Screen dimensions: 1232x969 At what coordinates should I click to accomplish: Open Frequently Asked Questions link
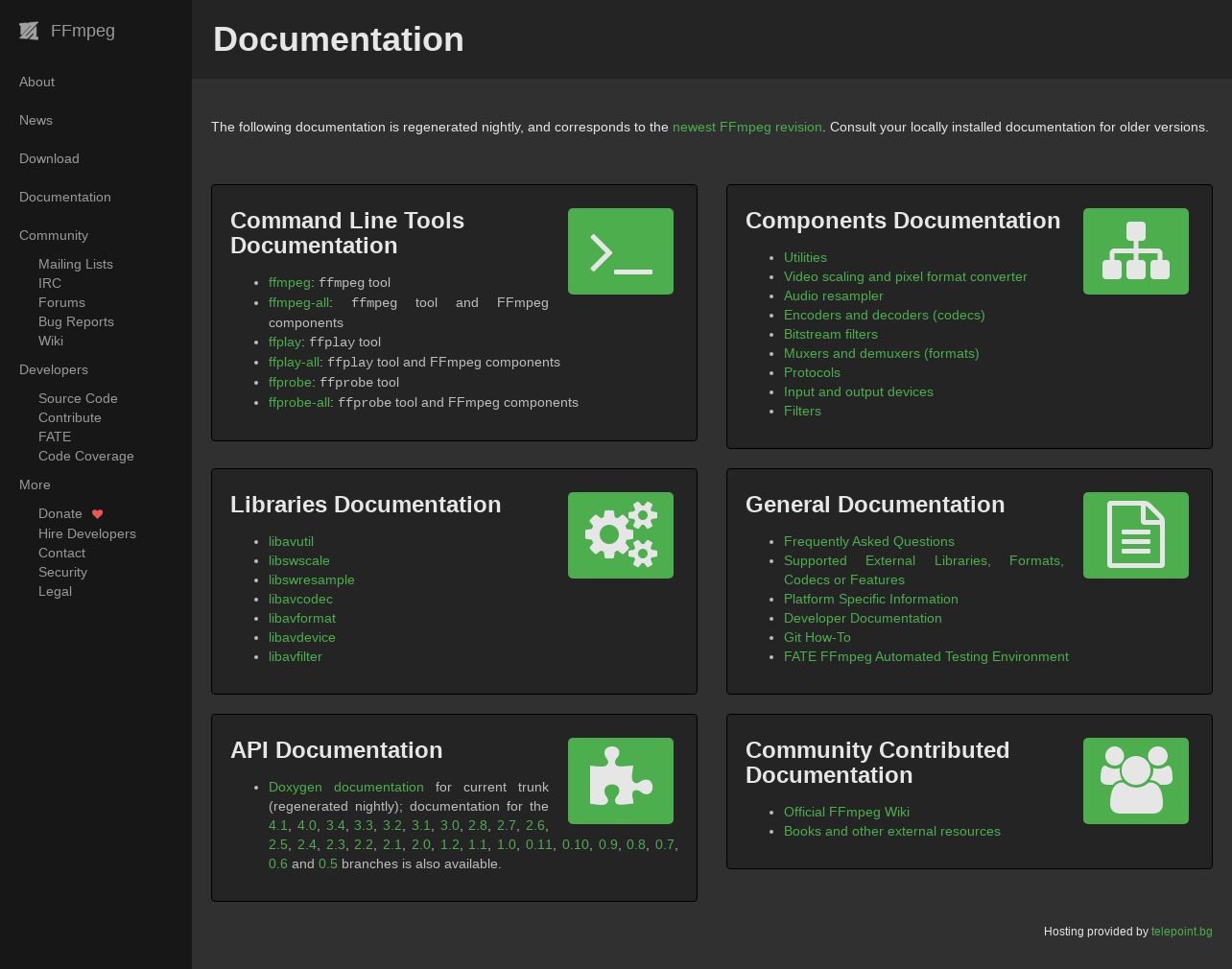(869, 541)
